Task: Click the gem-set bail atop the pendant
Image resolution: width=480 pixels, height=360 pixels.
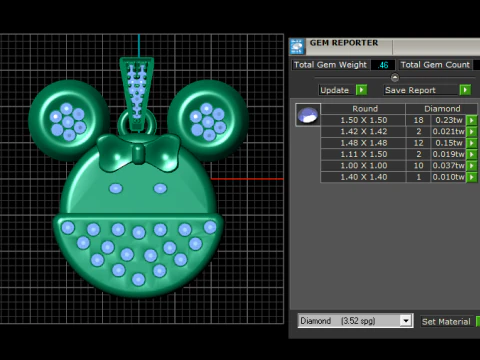Action: tap(137, 93)
